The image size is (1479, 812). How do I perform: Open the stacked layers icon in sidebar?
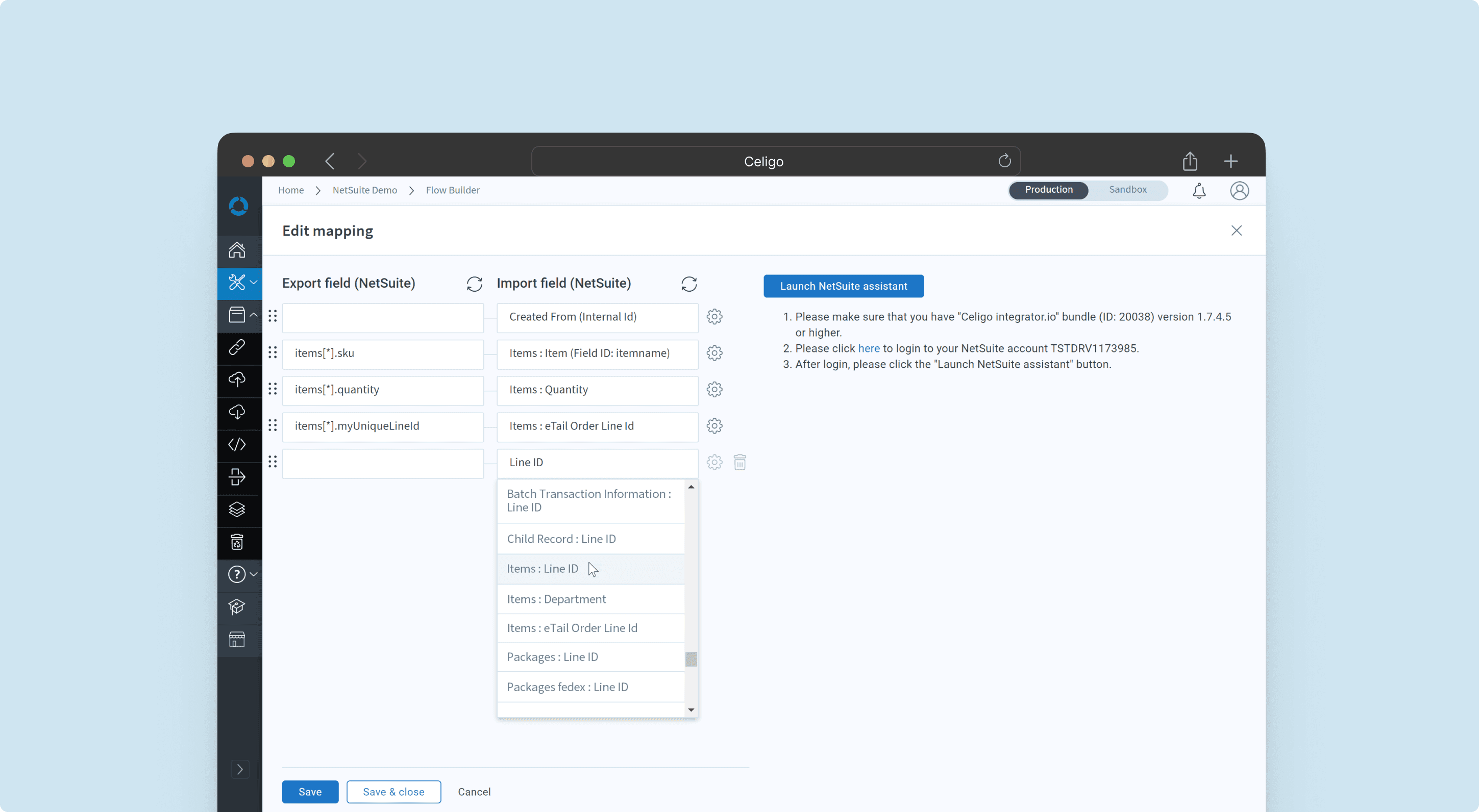237,510
